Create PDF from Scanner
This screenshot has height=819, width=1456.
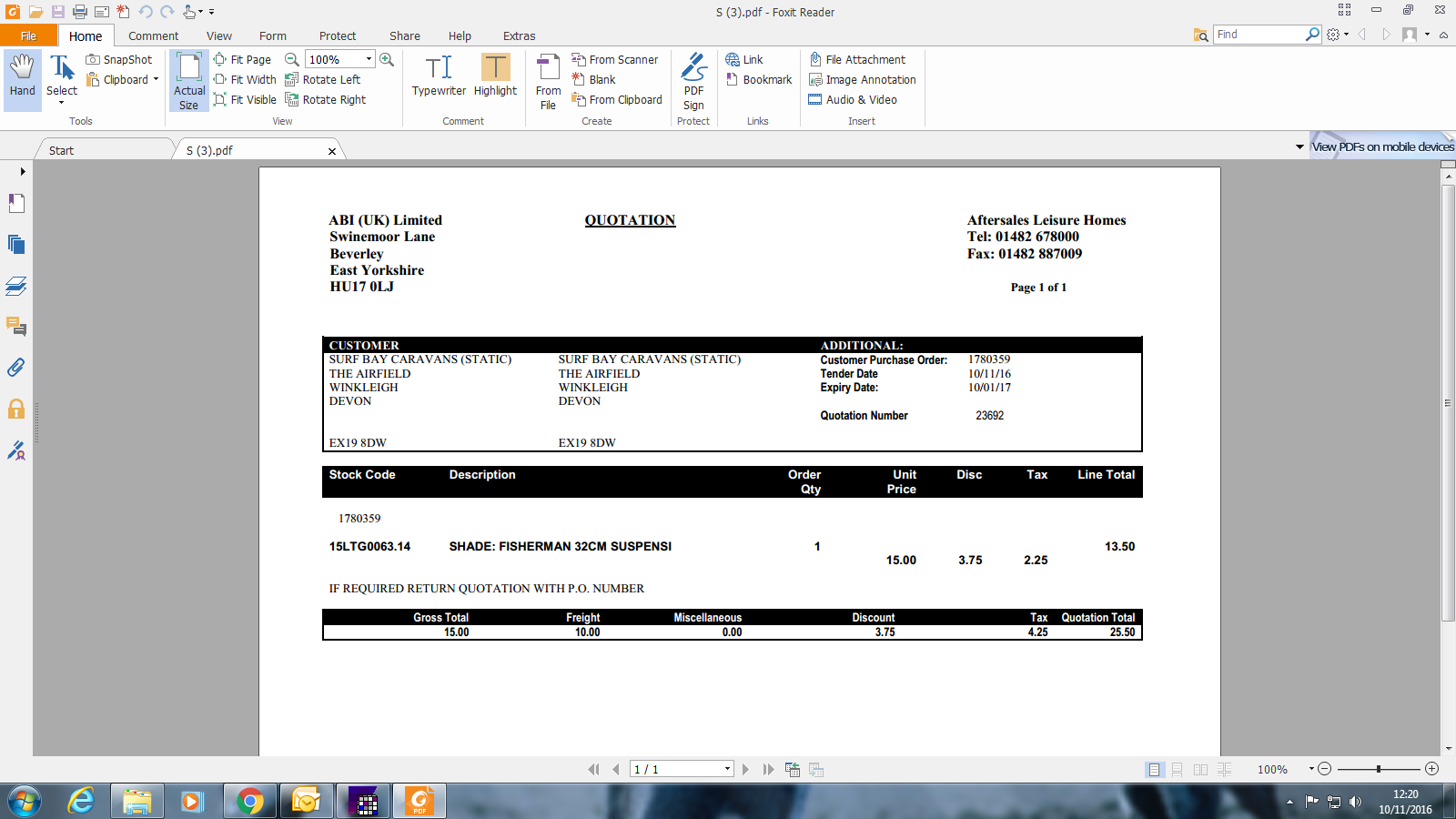pos(614,59)
